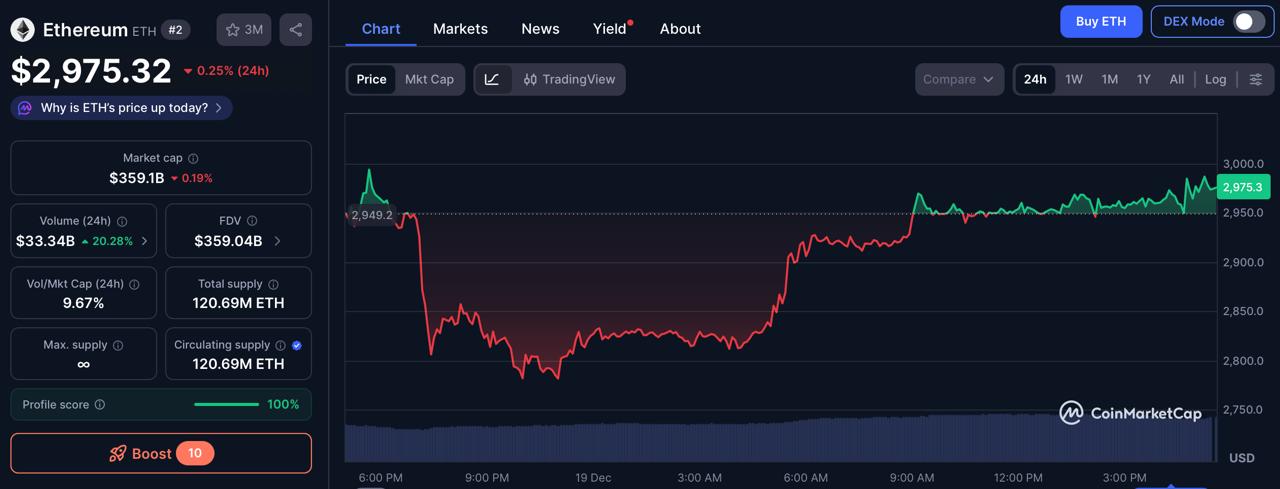Click the Ethereum logo icon
Screen dimensions: 1280x489
[x=22, y=30]
